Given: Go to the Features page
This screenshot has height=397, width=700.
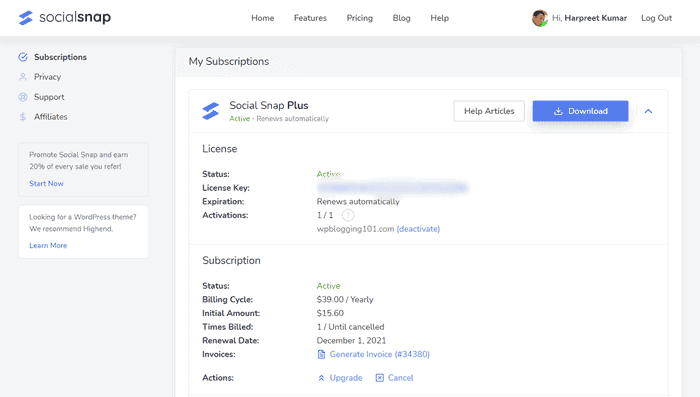Looking at the screenshot, I should (x=310, y=18).
